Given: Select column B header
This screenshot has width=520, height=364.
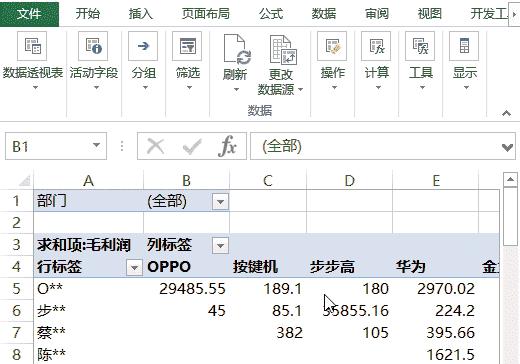Looking at the screenshot, I should [186, 181].
